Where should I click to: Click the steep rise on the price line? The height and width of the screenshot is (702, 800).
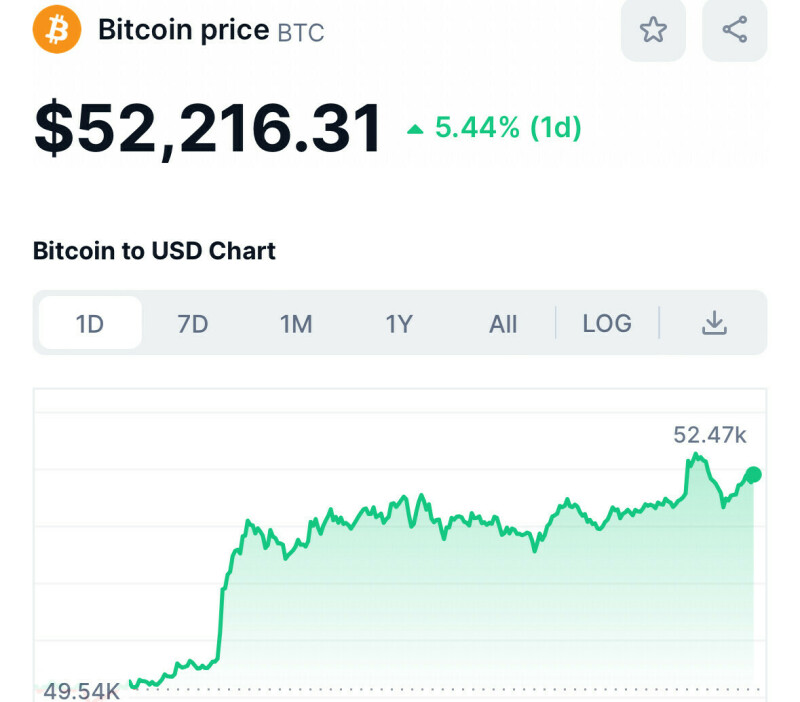(x=222, y=610)
